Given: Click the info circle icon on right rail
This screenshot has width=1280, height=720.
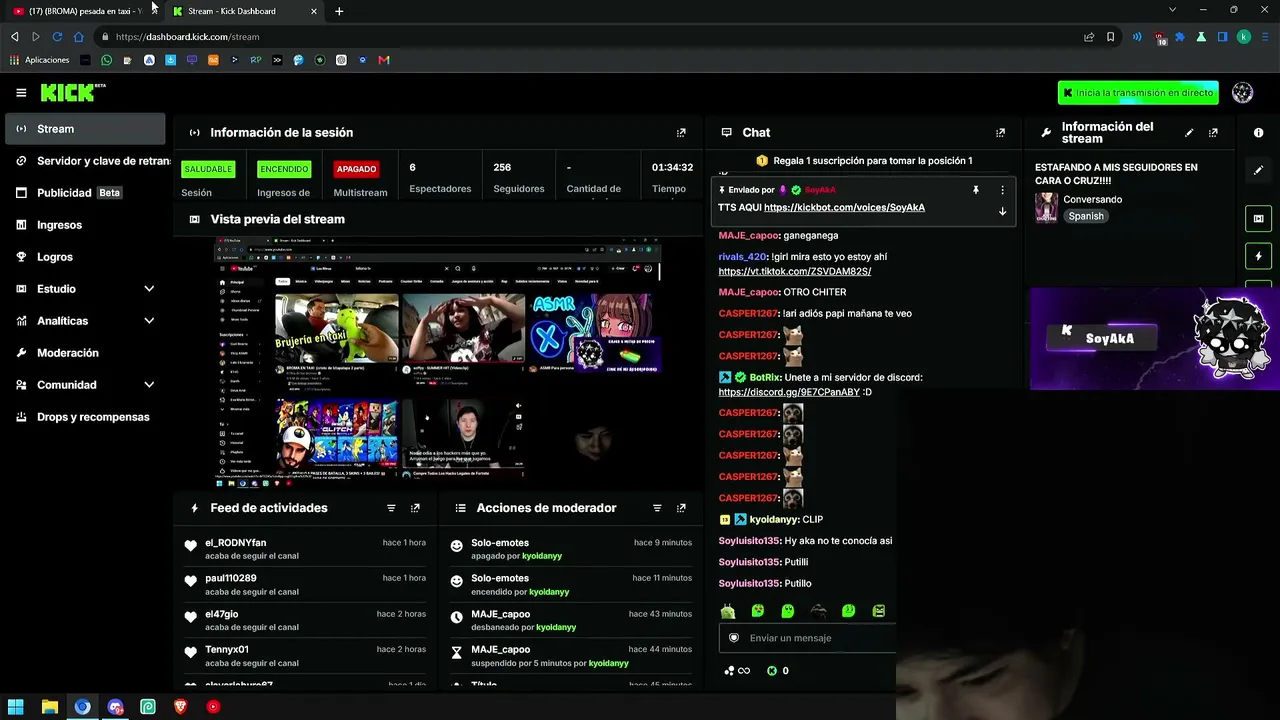Looking at the screenshot, I should 1258,132.
